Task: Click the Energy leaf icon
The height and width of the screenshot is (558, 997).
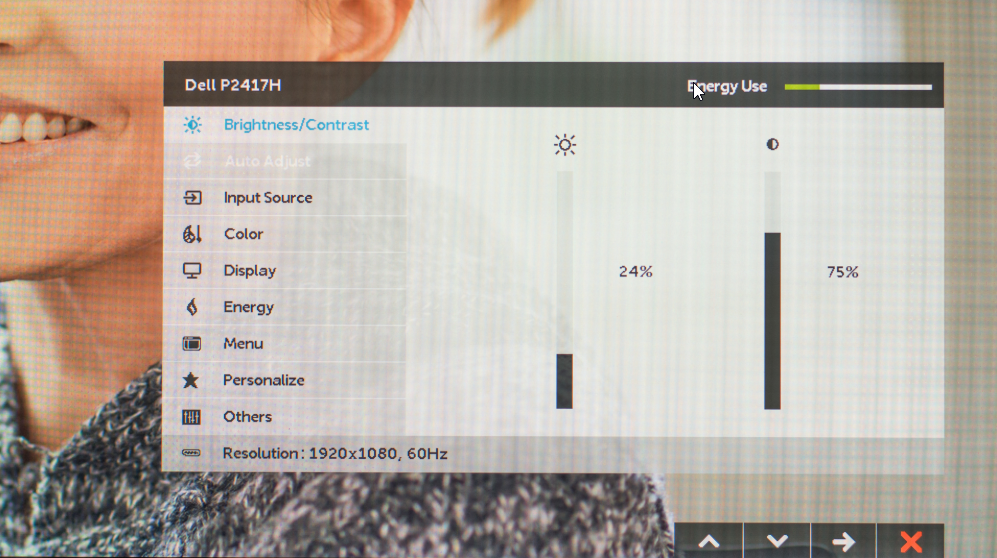Action: (x=192, y=307)
